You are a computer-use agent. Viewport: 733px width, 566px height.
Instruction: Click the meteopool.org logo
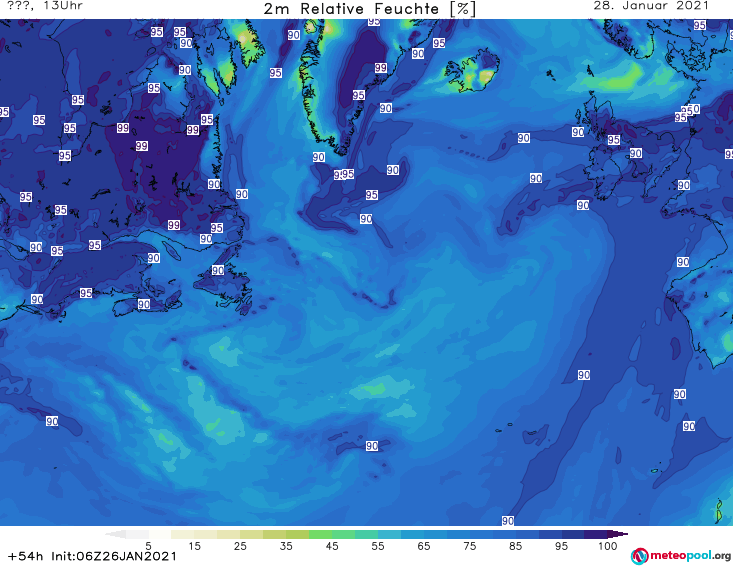(681, 556)
